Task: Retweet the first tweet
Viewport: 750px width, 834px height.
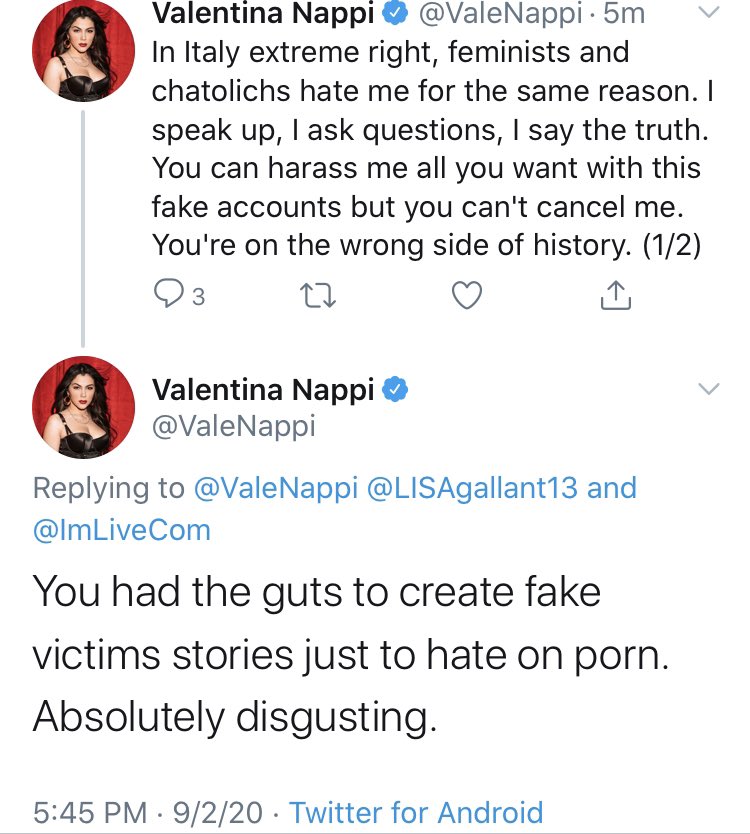Action: click(x=316, y=296)
